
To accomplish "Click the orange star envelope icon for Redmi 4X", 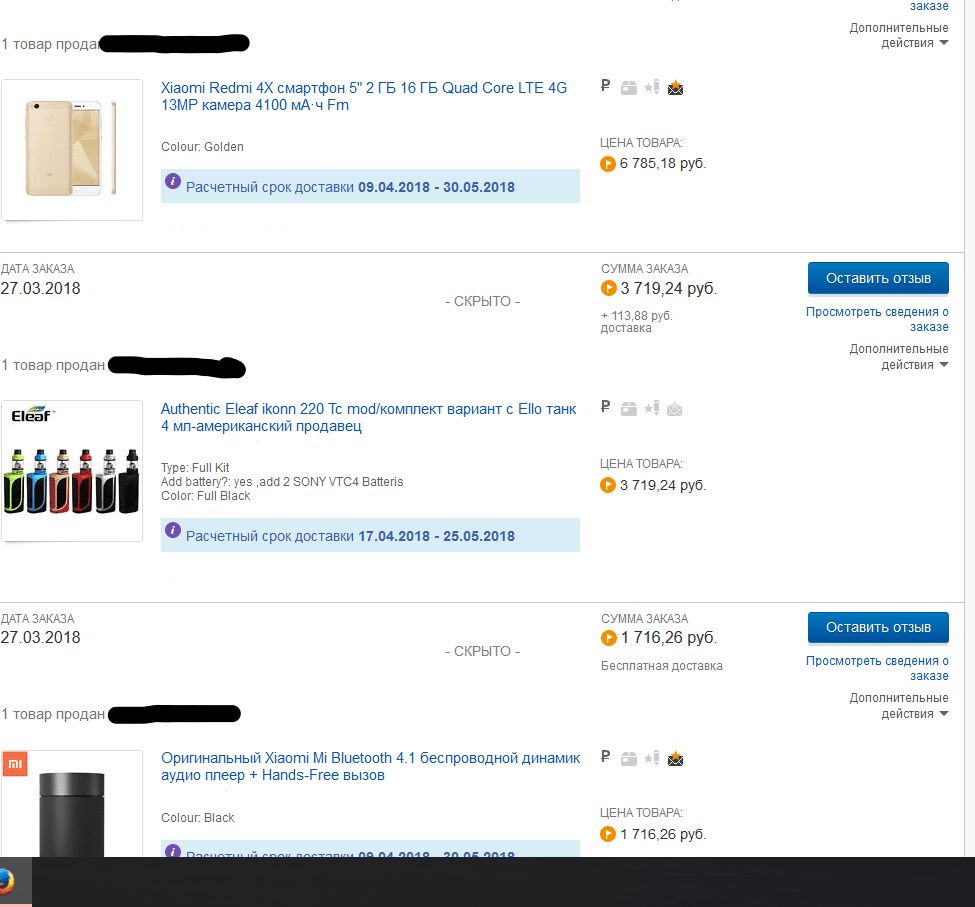I will tap(675, 88).
